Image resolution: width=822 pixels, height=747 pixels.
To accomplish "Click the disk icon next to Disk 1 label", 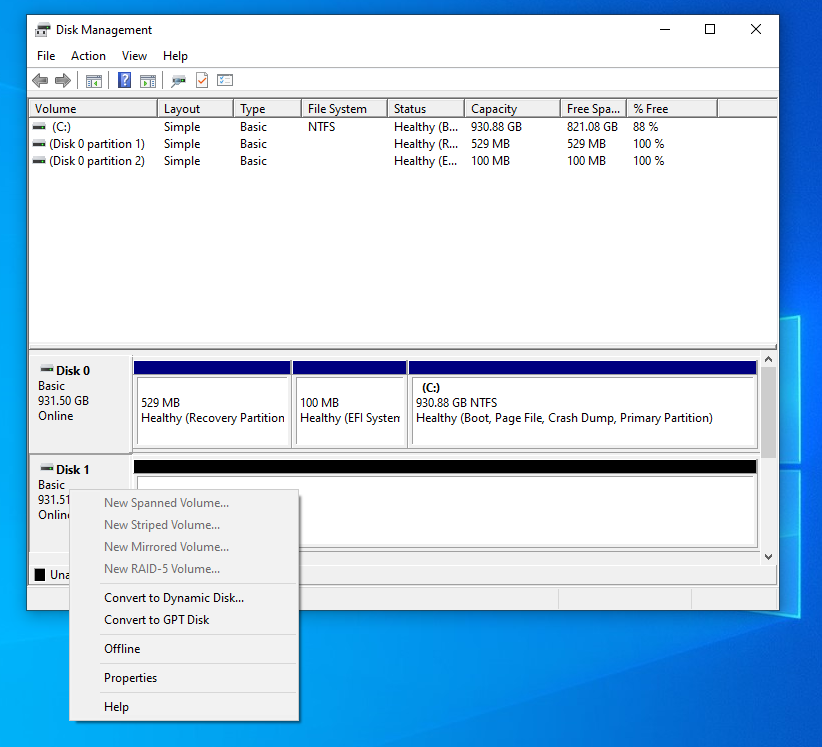I will pyautogui.click(x=47, y=468).
